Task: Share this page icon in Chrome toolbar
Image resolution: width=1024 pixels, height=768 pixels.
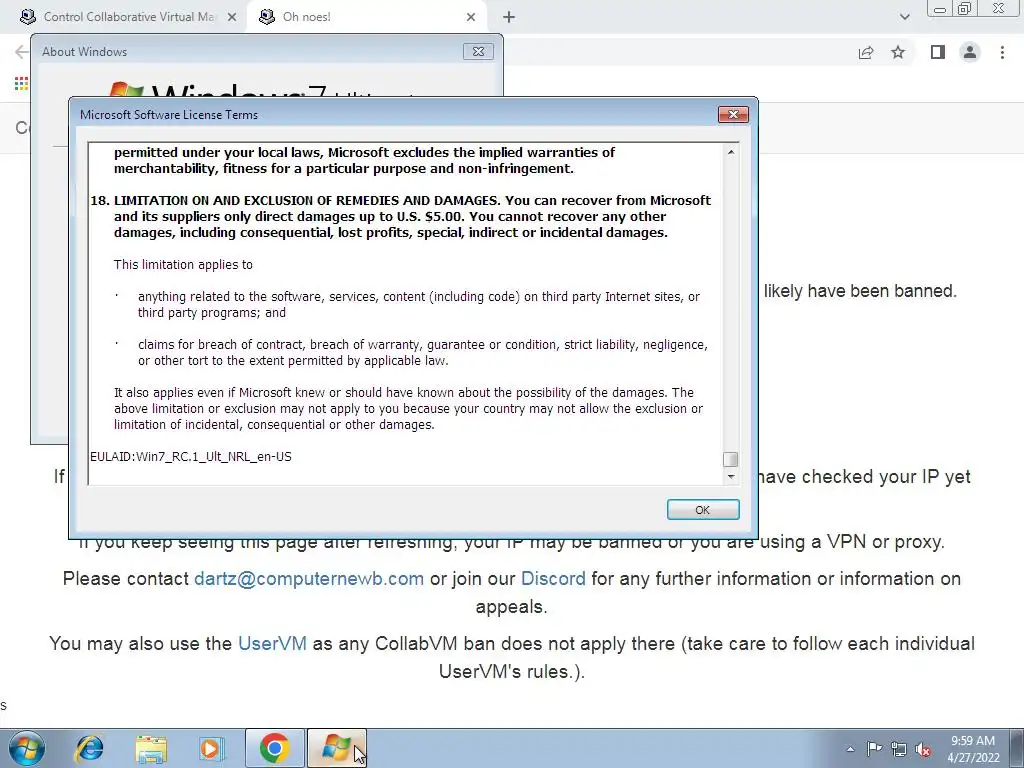Action: point(866,52)
